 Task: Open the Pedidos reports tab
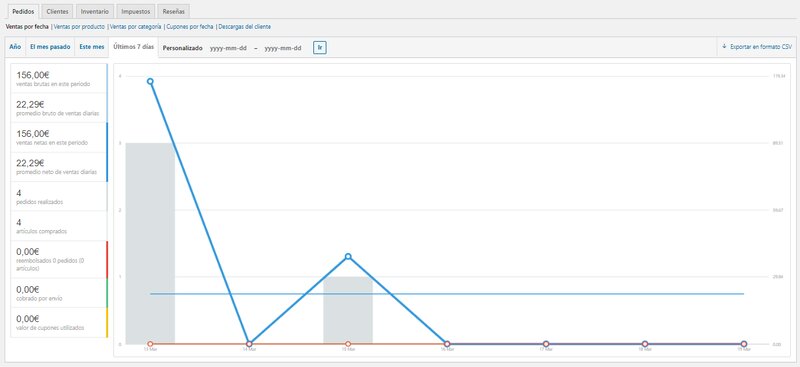coord(23,11)
